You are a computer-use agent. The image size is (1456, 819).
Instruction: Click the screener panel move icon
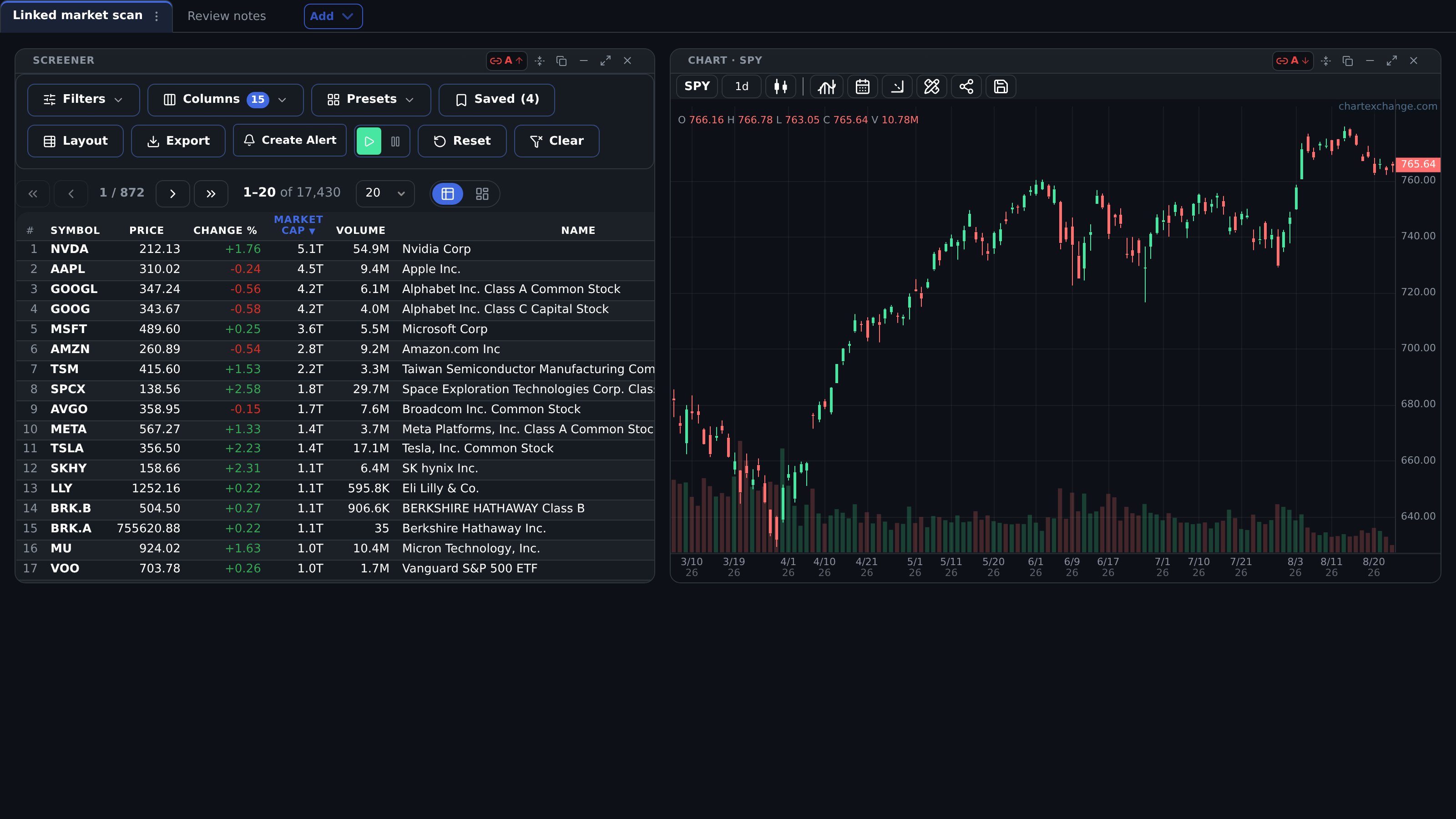pos(540,61)
